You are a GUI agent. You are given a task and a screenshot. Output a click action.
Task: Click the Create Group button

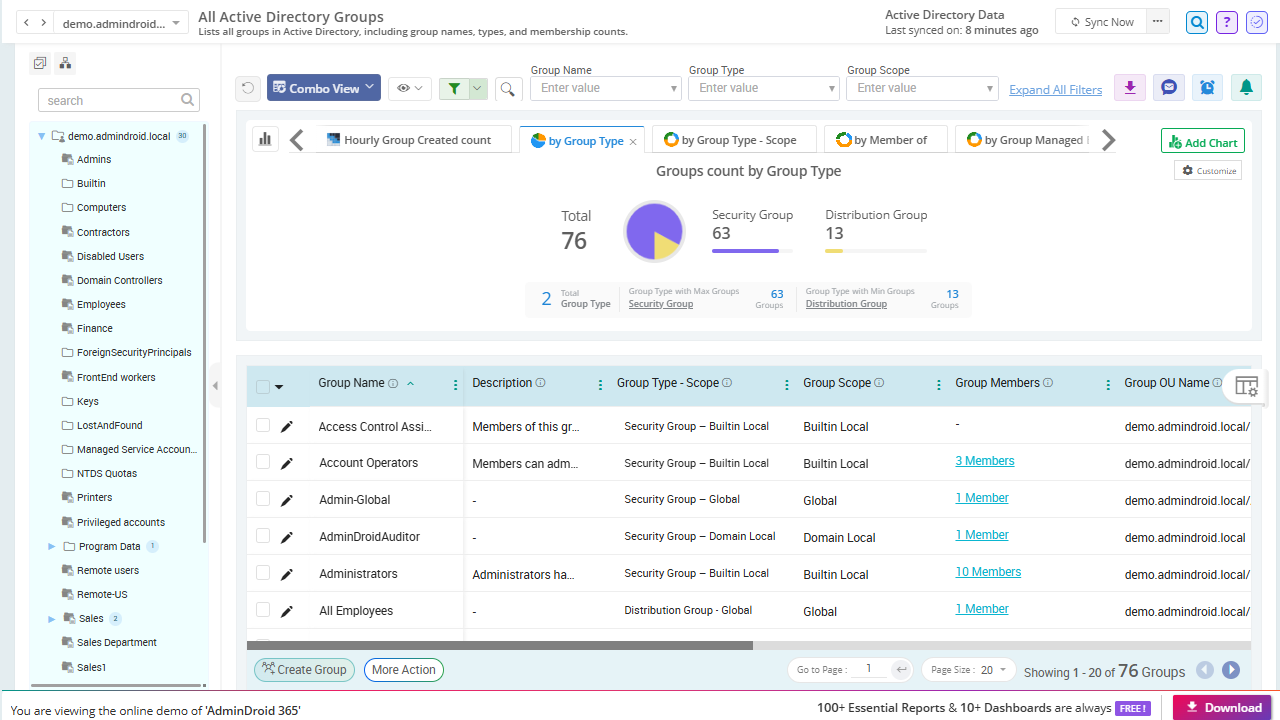coord(304,670)
